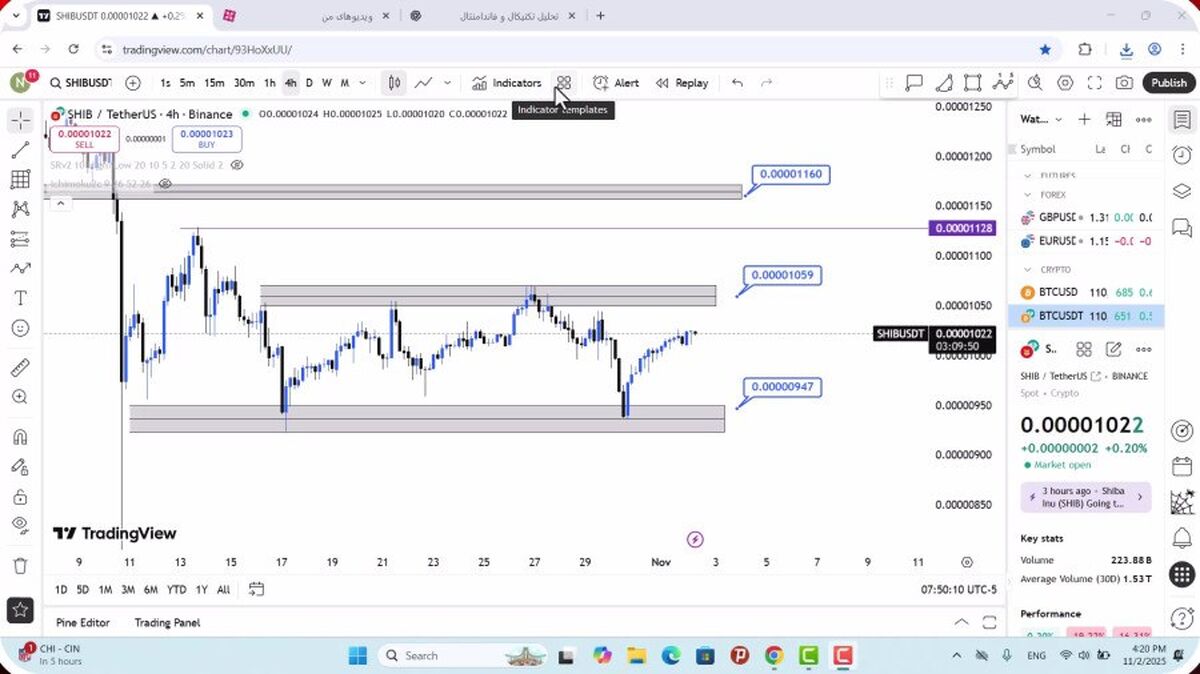Click the Redo arrow
Screen dimensions: 1200x674
(767, 83)
